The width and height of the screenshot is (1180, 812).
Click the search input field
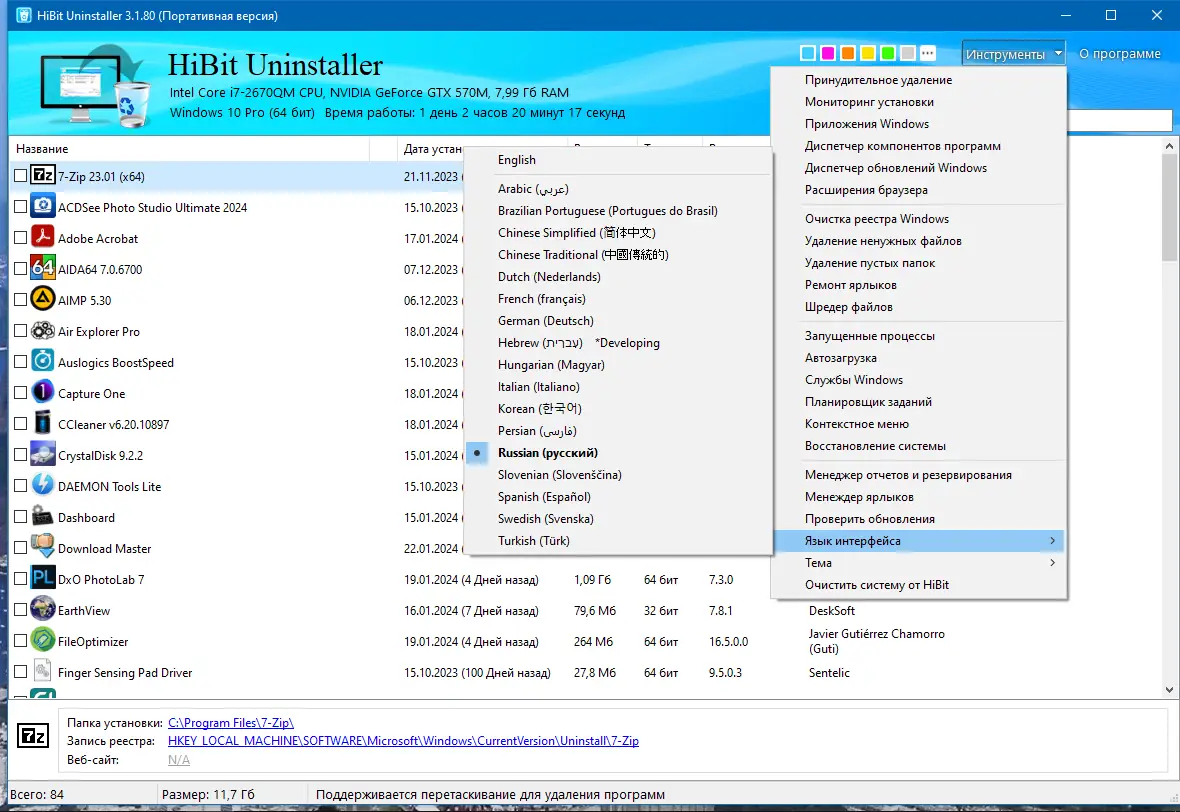(1120, 120)
